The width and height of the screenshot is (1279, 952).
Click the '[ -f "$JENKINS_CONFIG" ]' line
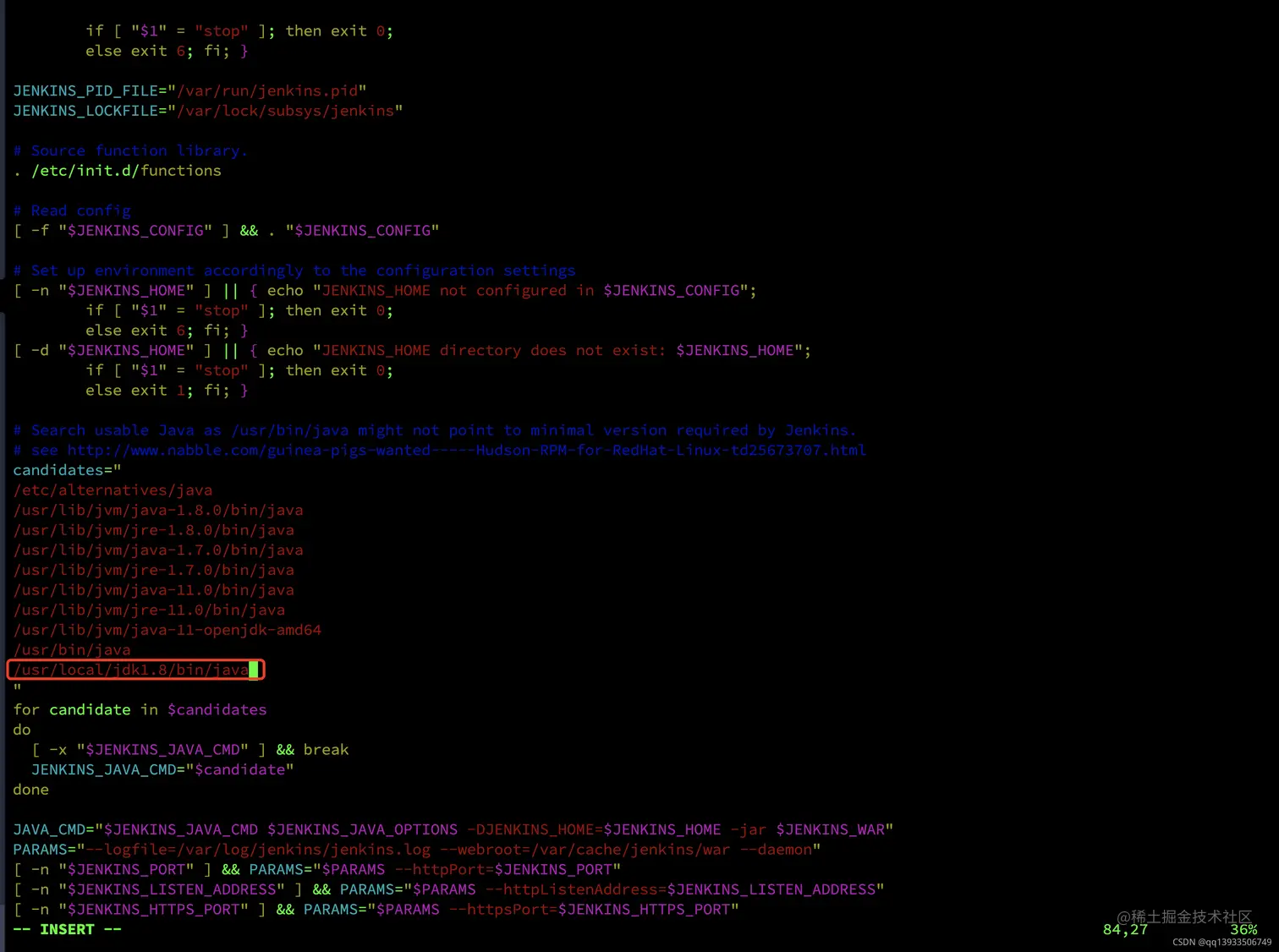tap(226, 231)
